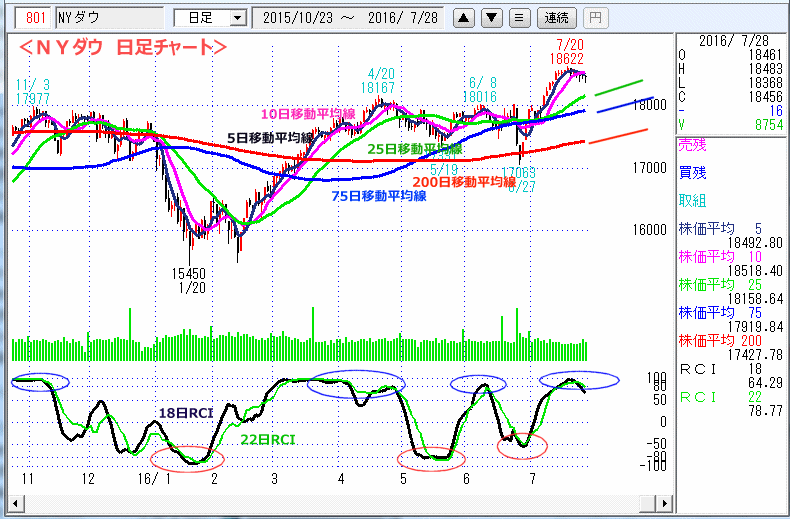The width and height of the screenshot is (790, 519).
Task: Open the 日足 timeframe dropdown arrow
Action: 237,19
